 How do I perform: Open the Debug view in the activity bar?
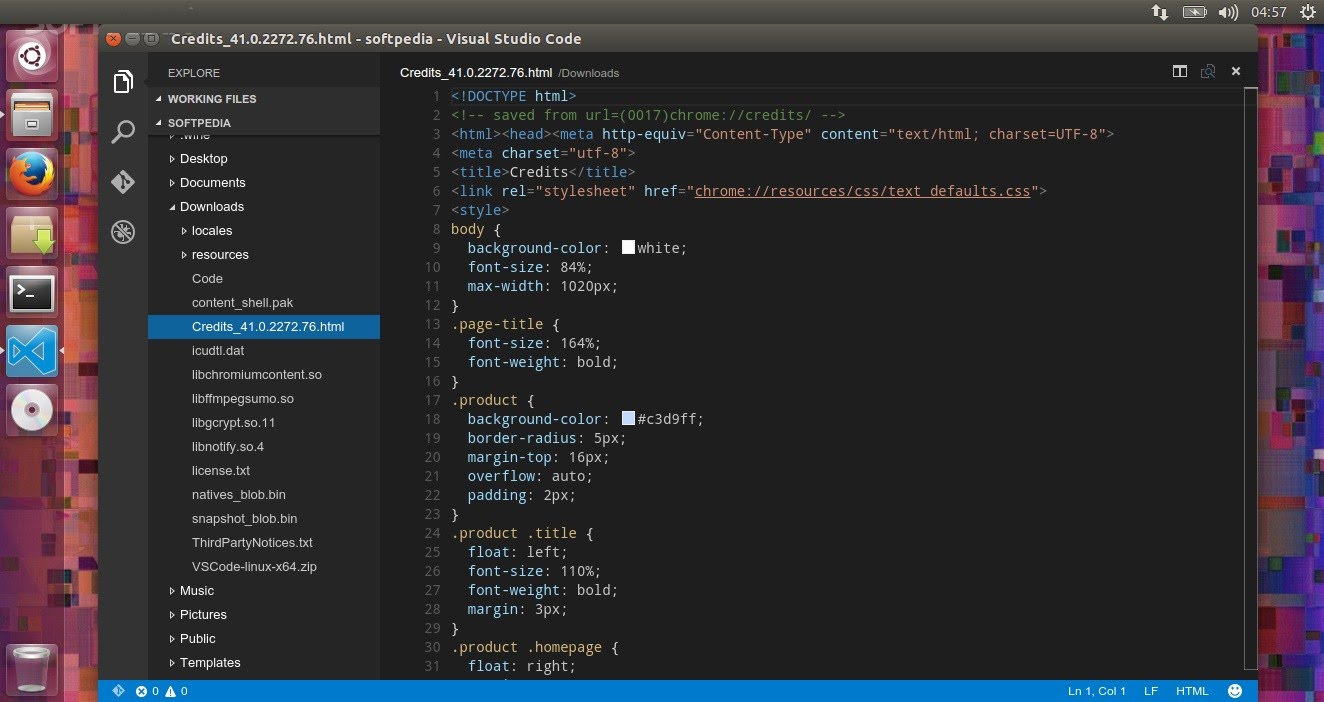pyautogui.click(x=123, y=232)
